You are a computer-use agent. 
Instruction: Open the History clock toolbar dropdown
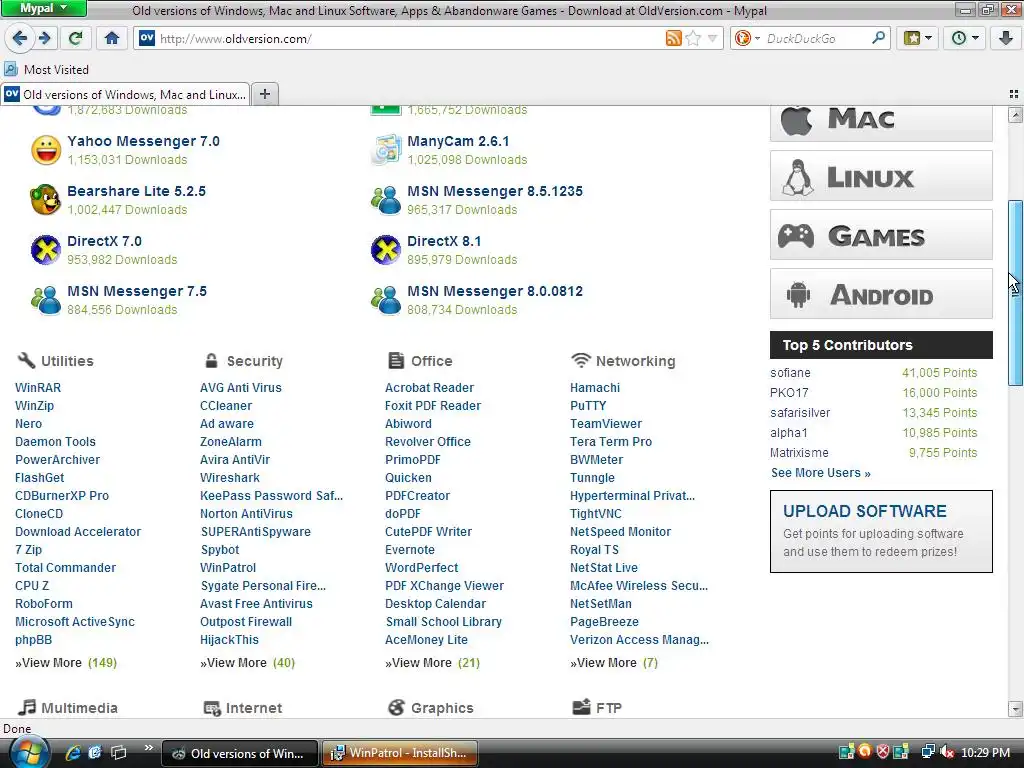[x=965, y=39]
